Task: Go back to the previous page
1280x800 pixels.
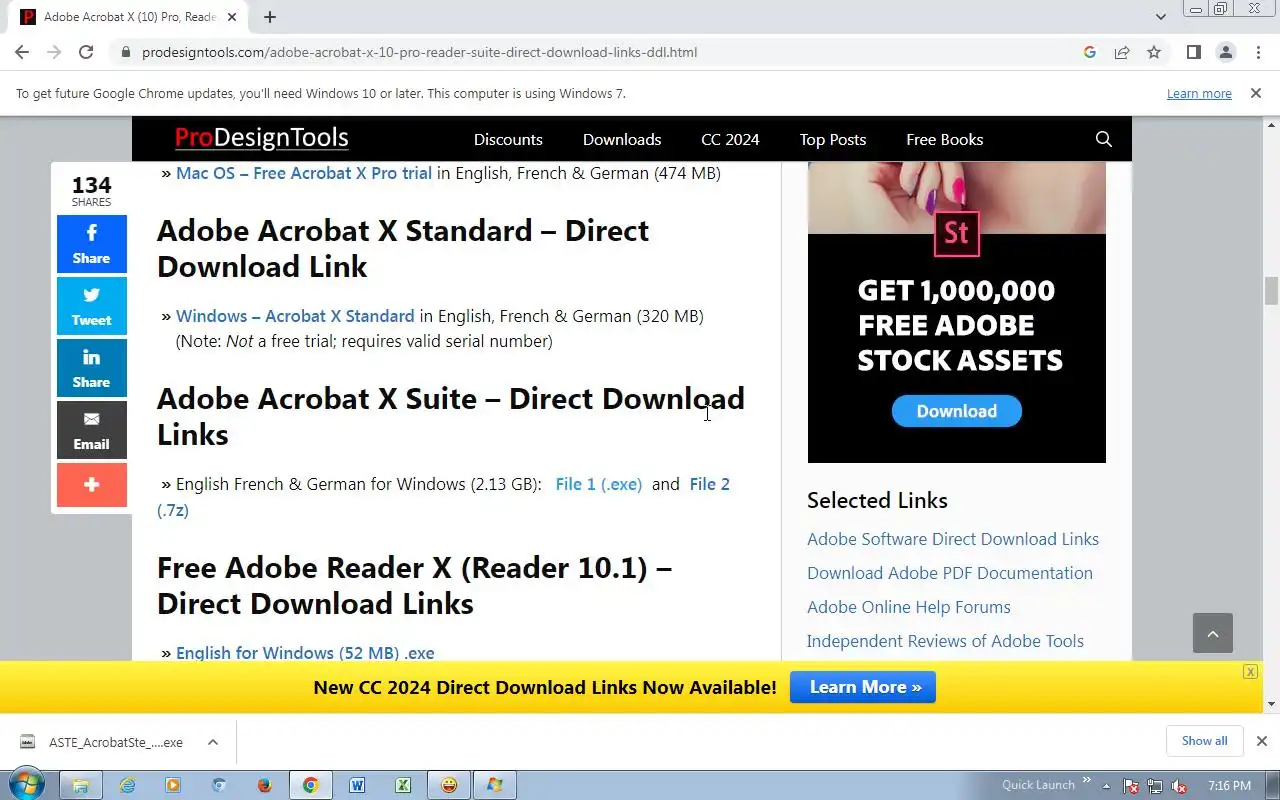Action: 22,52
